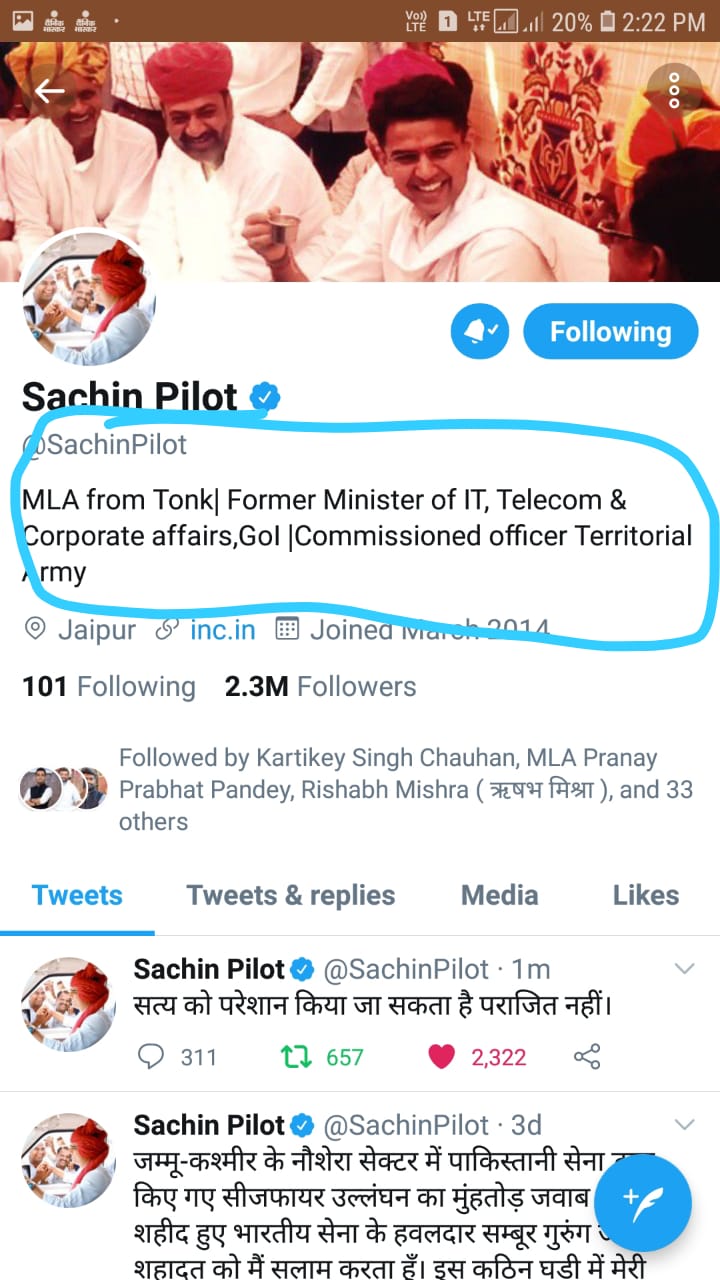Viewport: 720px width, 1280px height.
Task: Open the three-dot overflow menu
Action: tap(674, 90)
